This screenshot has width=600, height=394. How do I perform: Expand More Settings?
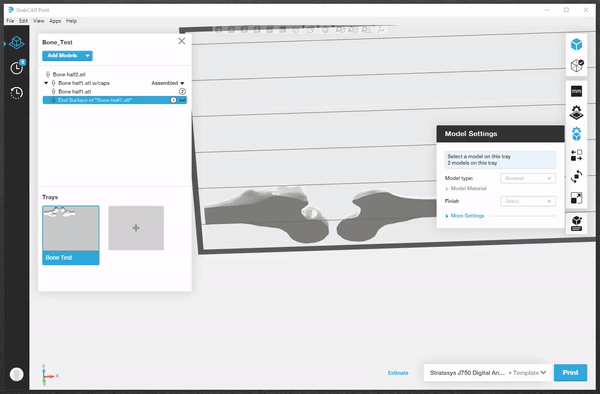465,216
